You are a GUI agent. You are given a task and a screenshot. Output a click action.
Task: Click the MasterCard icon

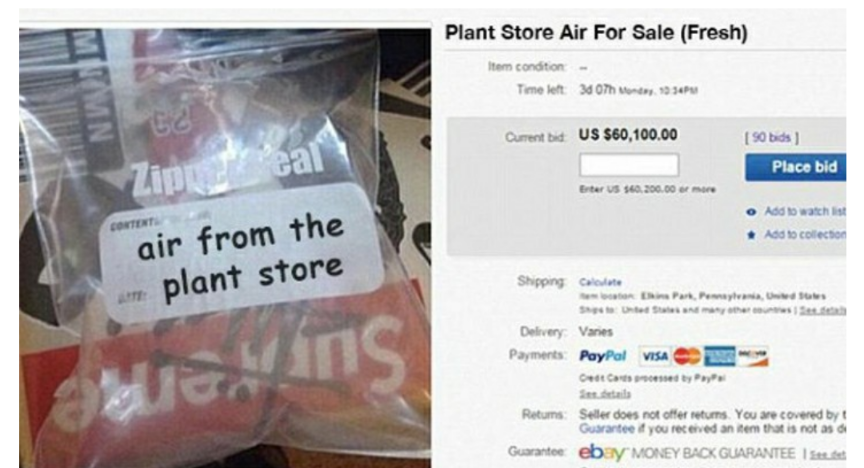[x=687, y=356]
